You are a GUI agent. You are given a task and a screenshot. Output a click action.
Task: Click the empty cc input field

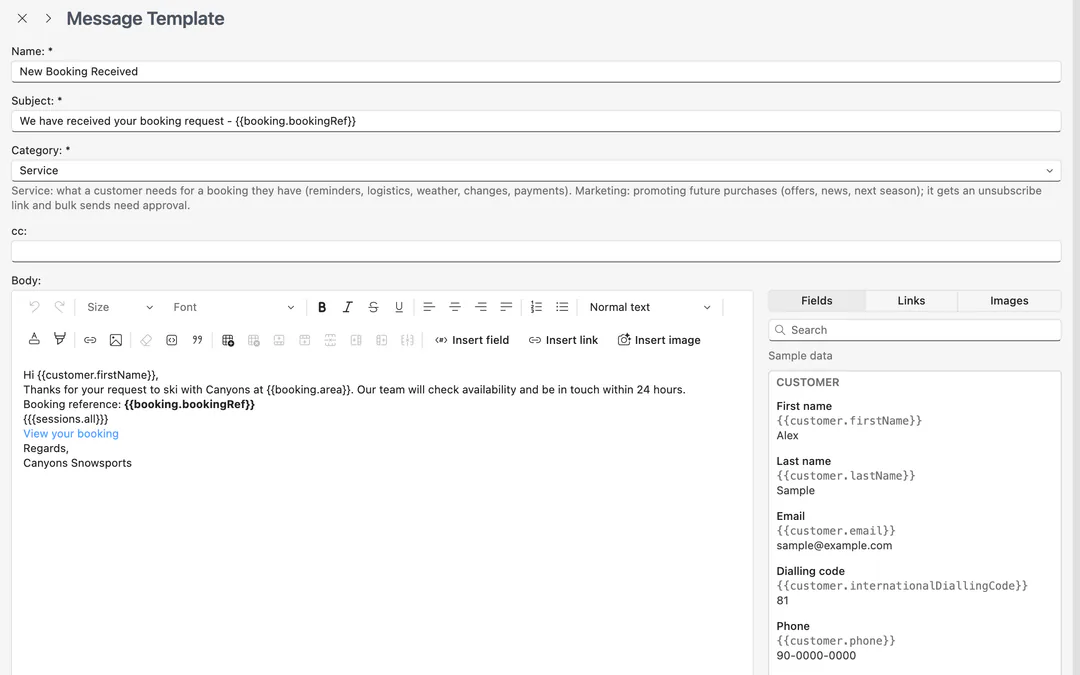[x=536, y=251]
